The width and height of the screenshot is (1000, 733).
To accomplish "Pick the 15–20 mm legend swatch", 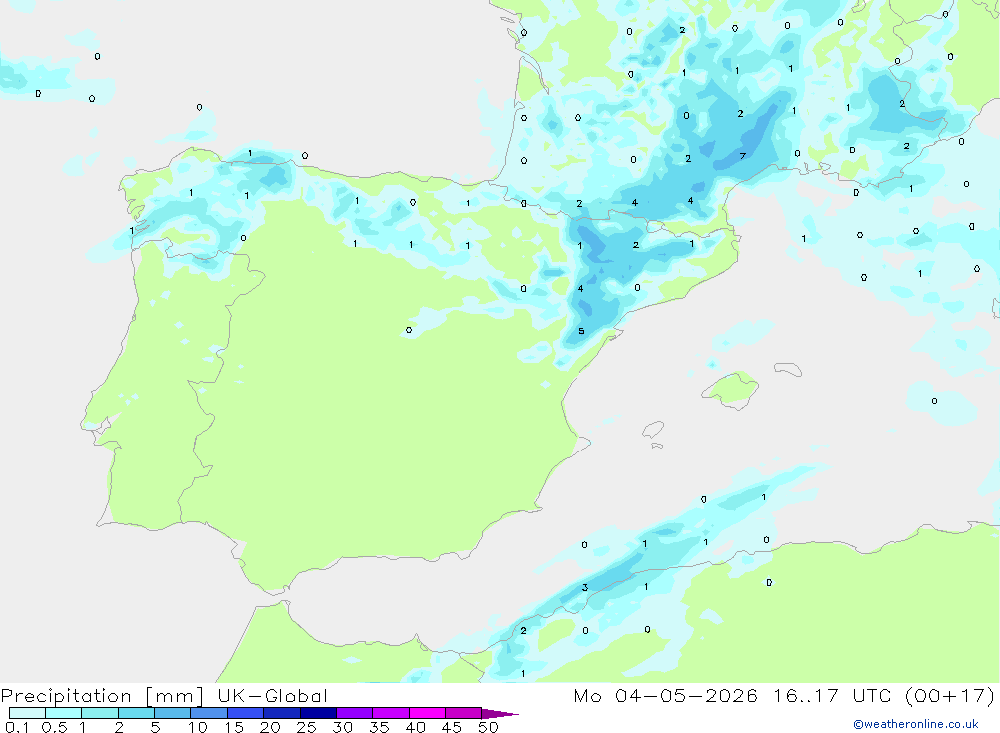I will tap(246, 713).
